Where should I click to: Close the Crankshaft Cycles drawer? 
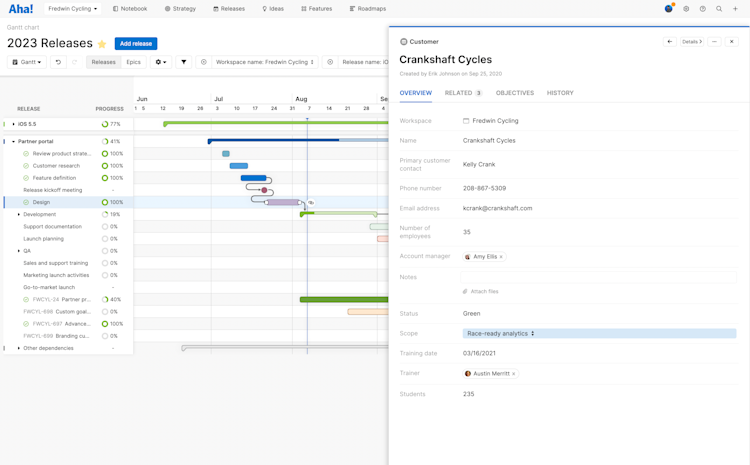(x=731, y=42)
